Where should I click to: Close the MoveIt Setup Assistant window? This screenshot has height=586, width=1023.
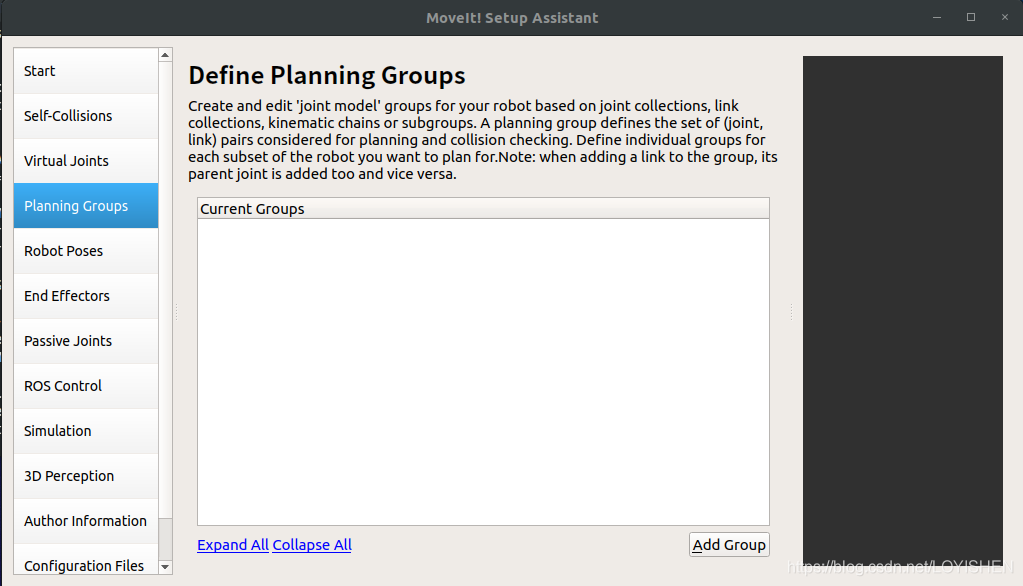pyautogui.click(x=1005, y=18)
